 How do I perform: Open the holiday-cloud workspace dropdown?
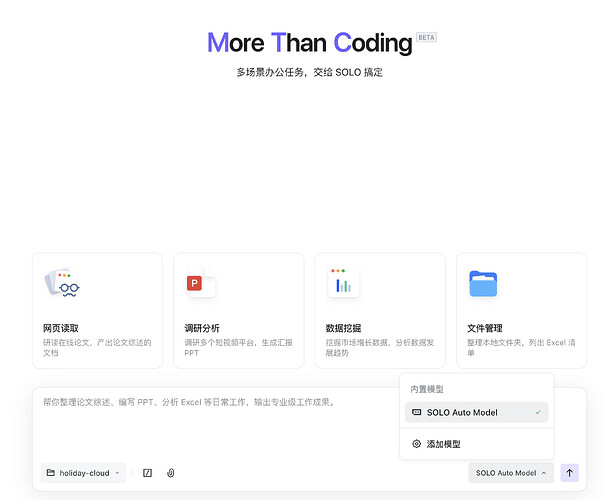point(83,473)
